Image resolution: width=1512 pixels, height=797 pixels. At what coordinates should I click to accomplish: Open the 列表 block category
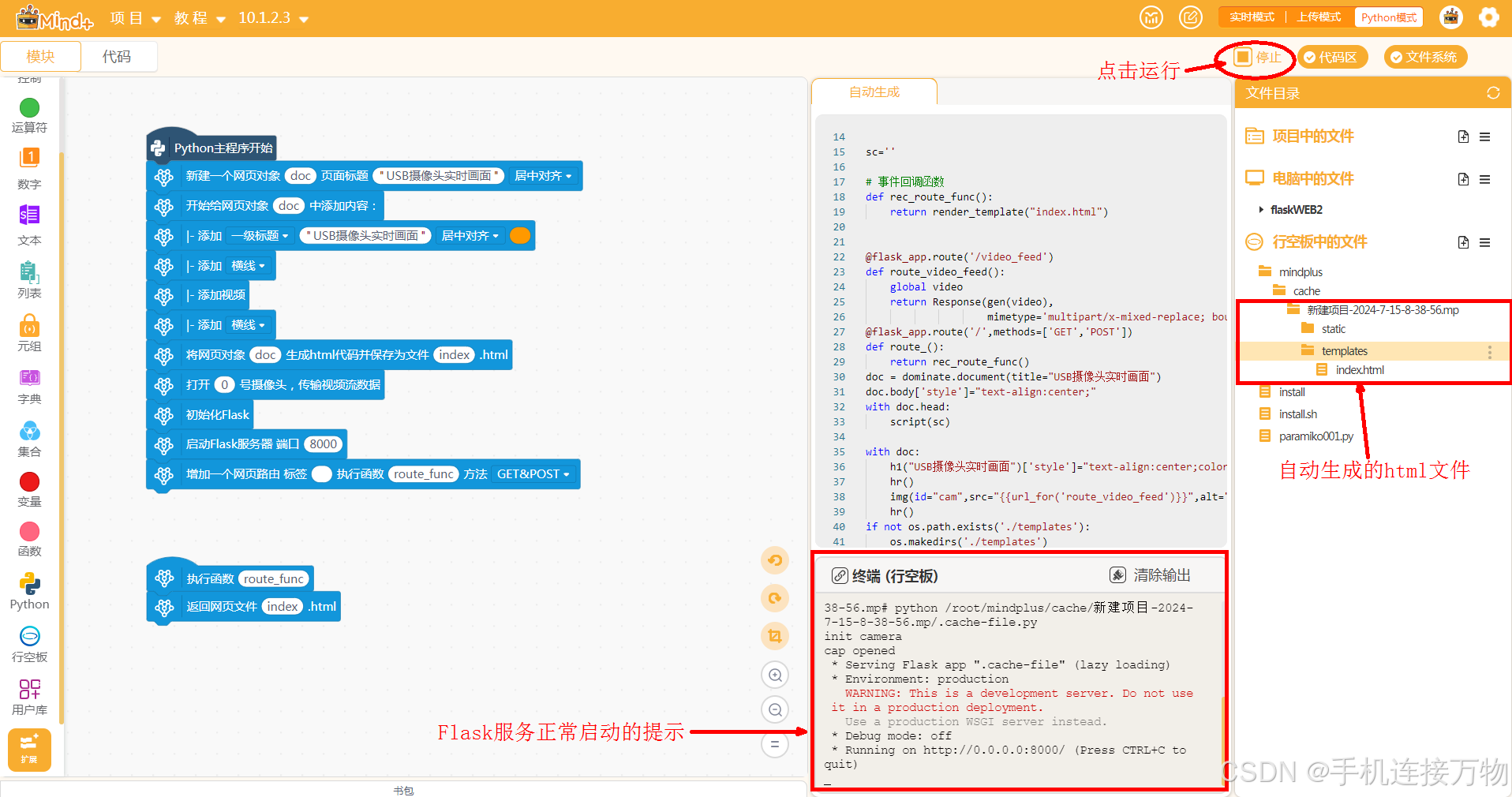point(29,279)
